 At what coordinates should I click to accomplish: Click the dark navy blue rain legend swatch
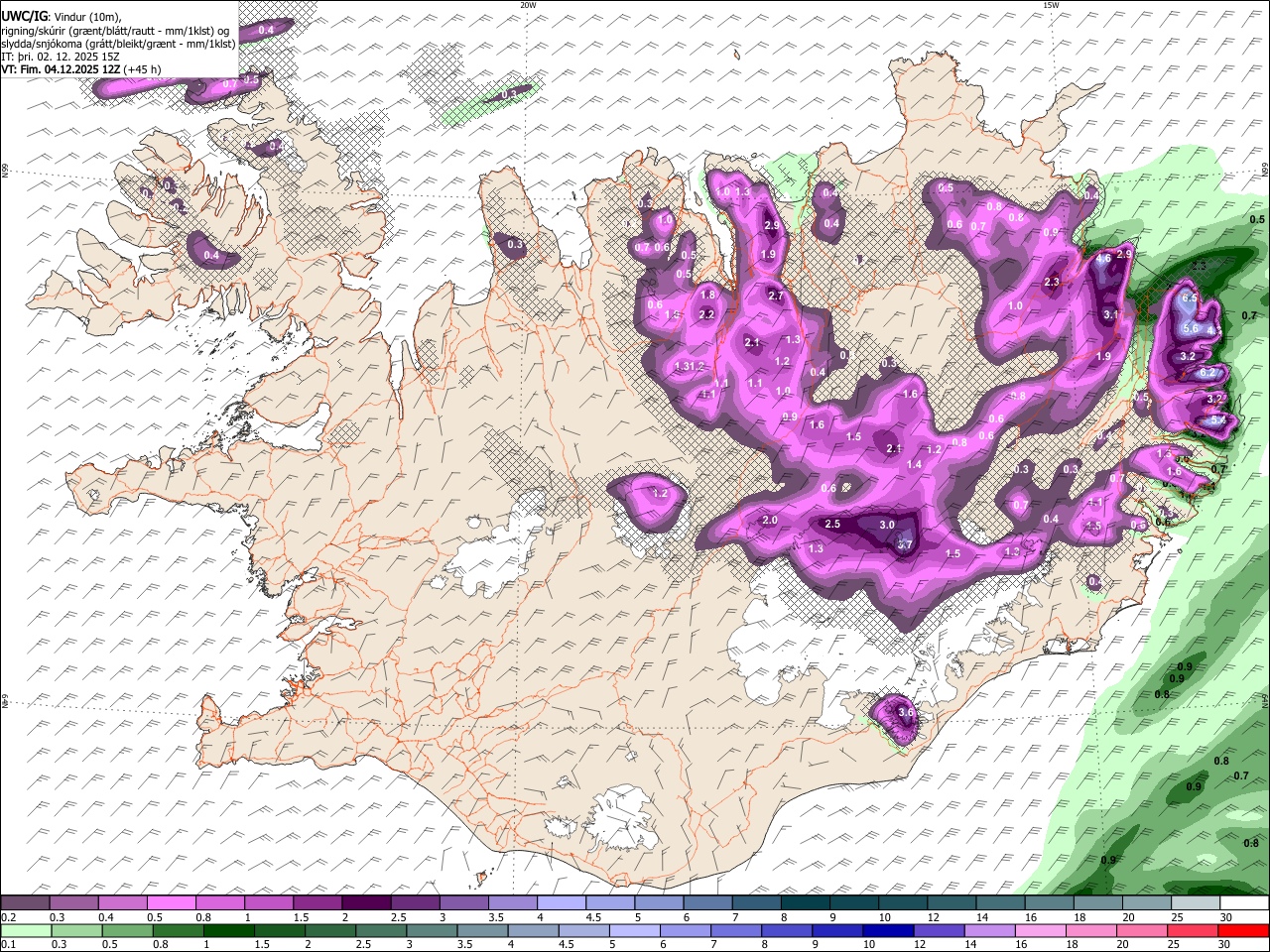[887, 930]
